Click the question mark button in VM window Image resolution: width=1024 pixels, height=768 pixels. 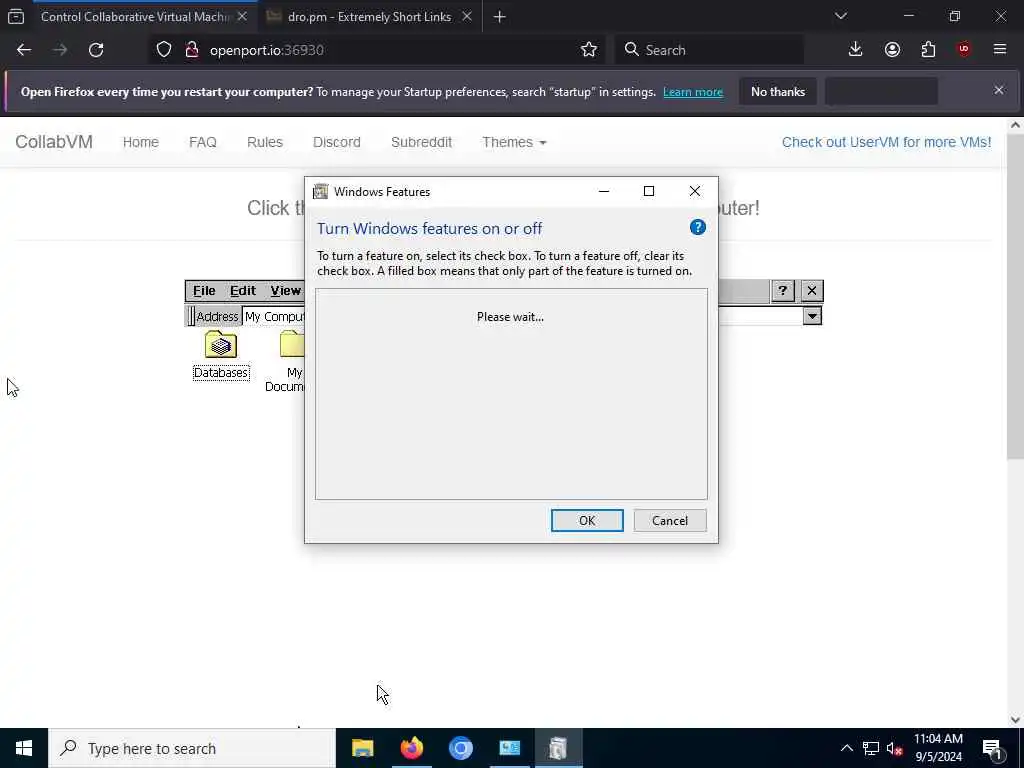(x=782, y=291)
